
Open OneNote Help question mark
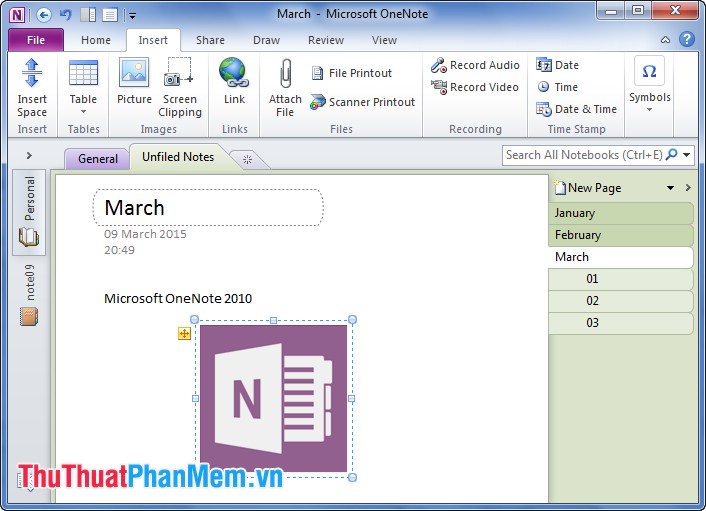pos(687,40)
